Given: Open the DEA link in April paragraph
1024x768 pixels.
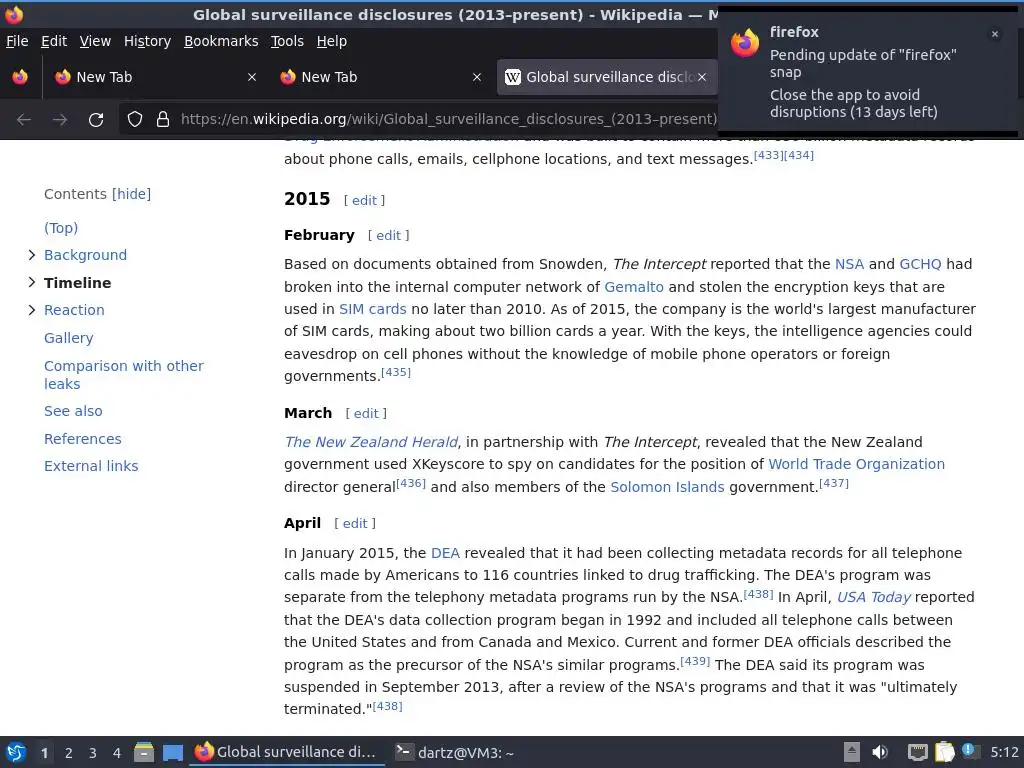Looking at the screenshot, I should coord(445,553).
